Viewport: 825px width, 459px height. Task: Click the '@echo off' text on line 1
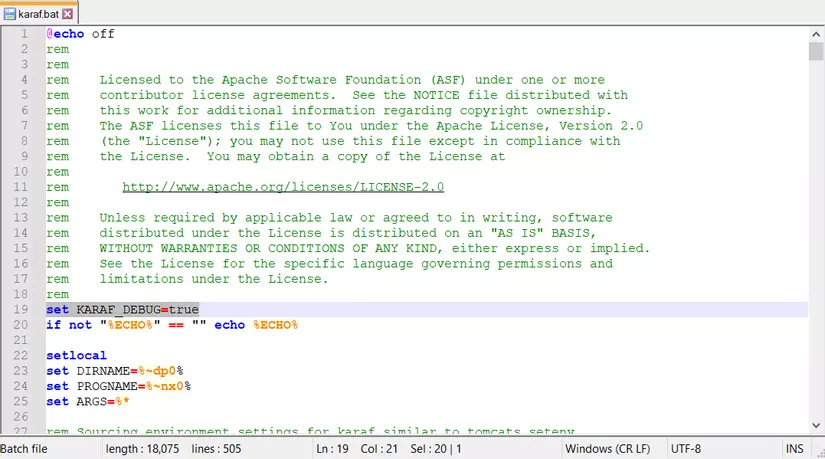pos(80,34)
